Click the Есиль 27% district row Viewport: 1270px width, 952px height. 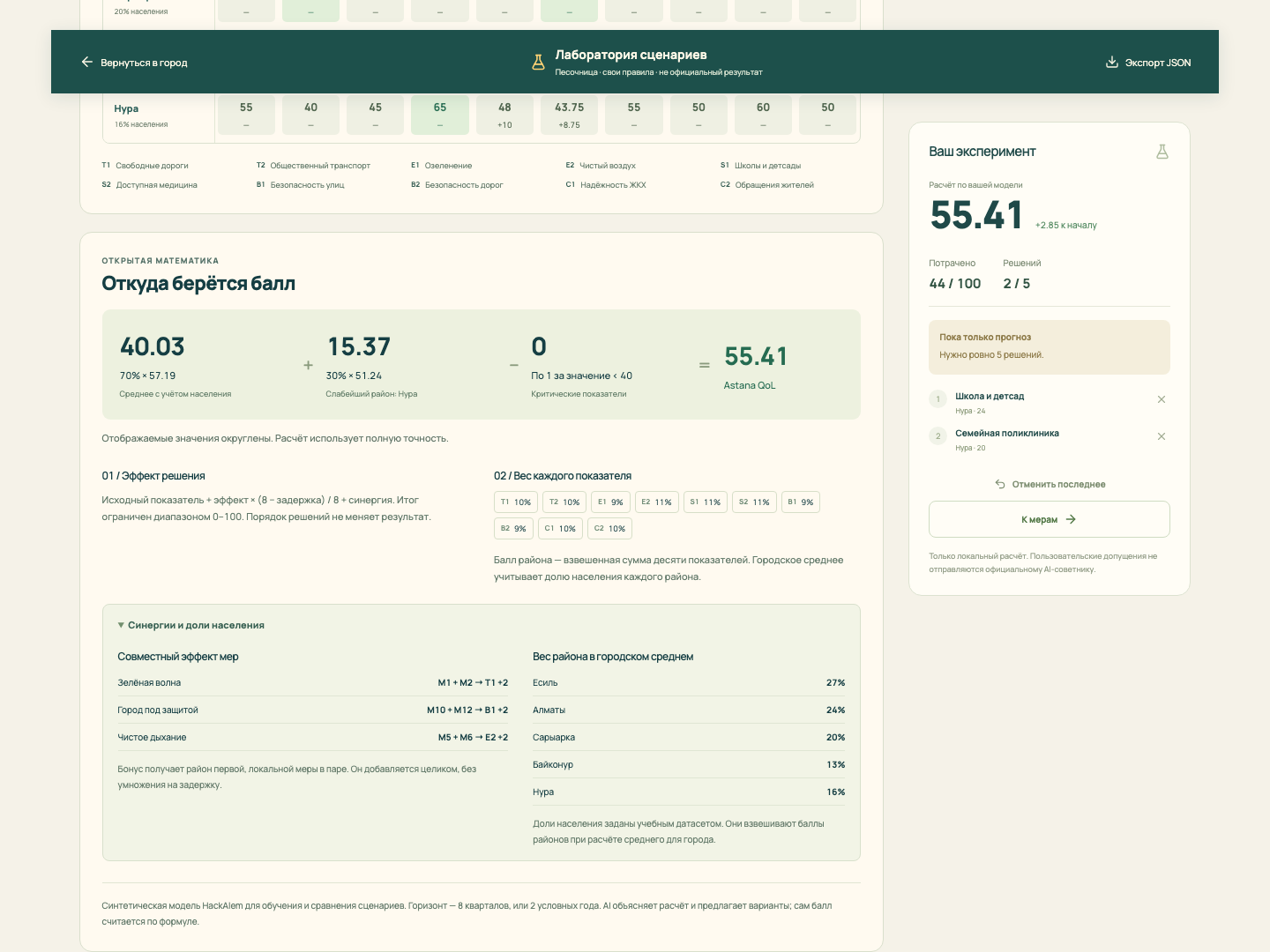tap(689, 683)
